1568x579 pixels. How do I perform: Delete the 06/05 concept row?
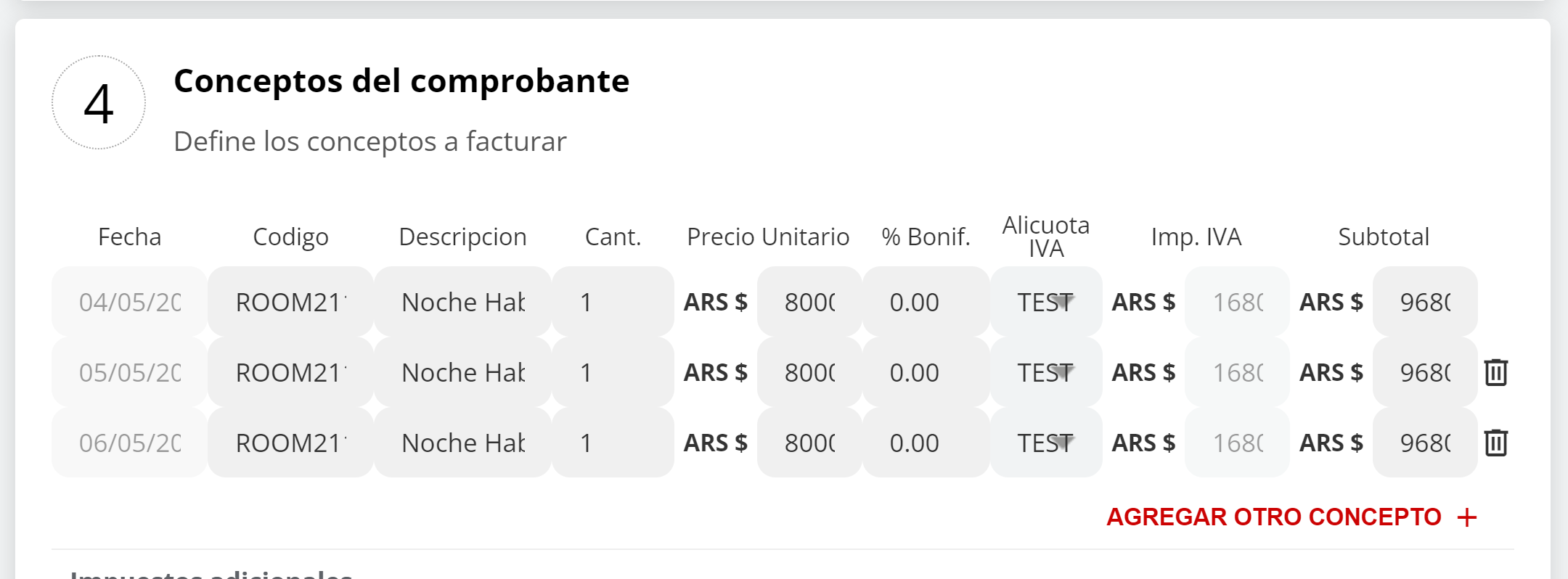[1496, 443]
